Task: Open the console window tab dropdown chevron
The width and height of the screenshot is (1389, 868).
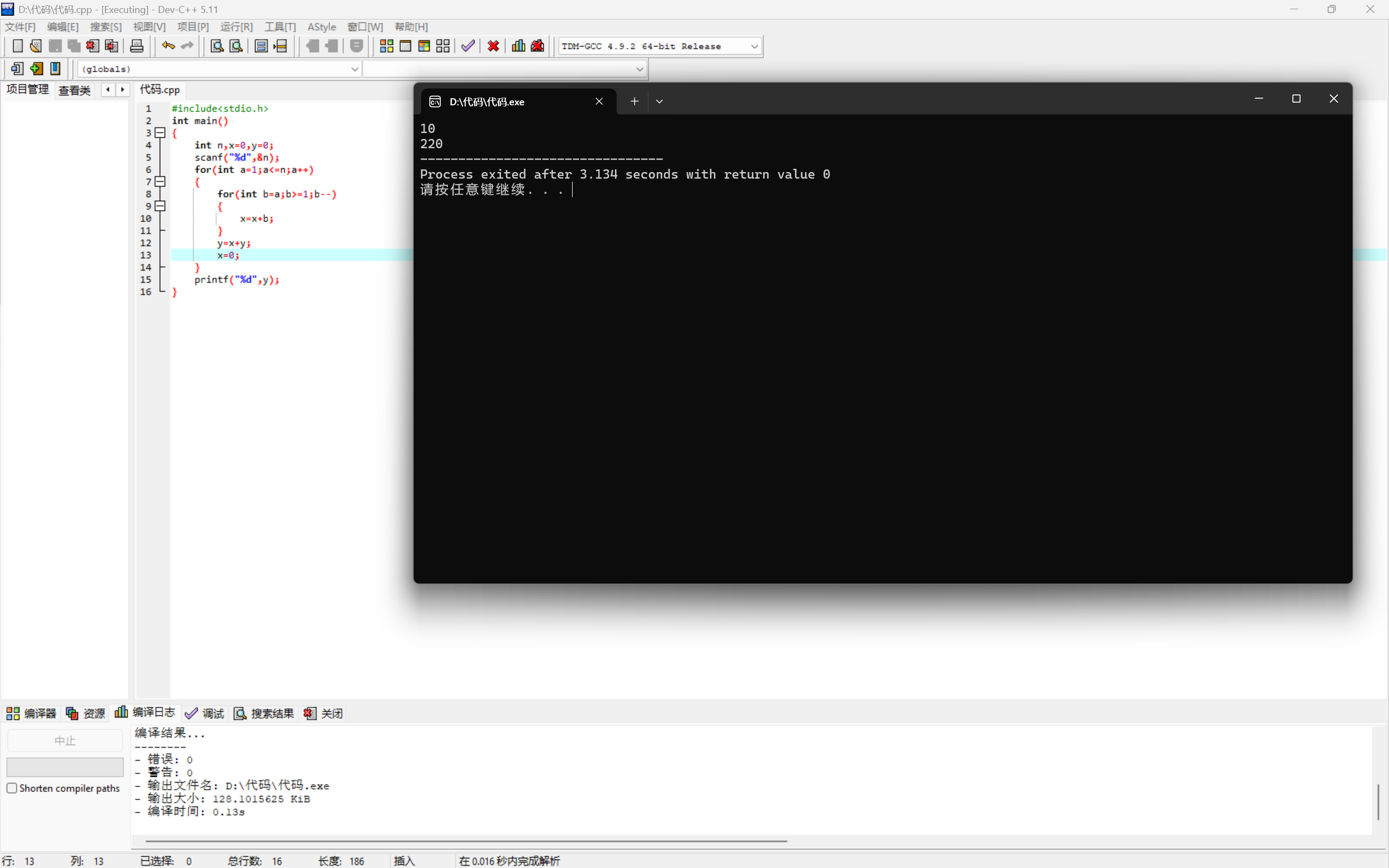Action: click(659, 101)
